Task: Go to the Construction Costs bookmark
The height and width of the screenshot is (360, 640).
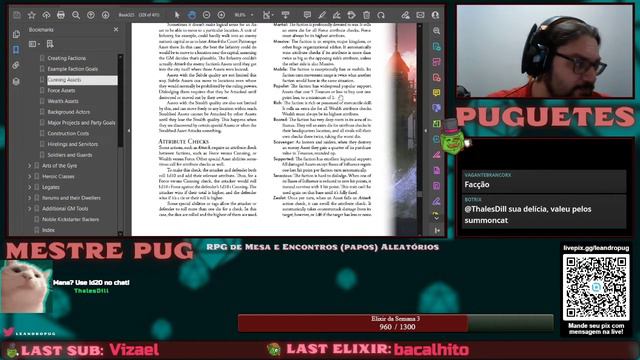Action: (x=68, y=133)
